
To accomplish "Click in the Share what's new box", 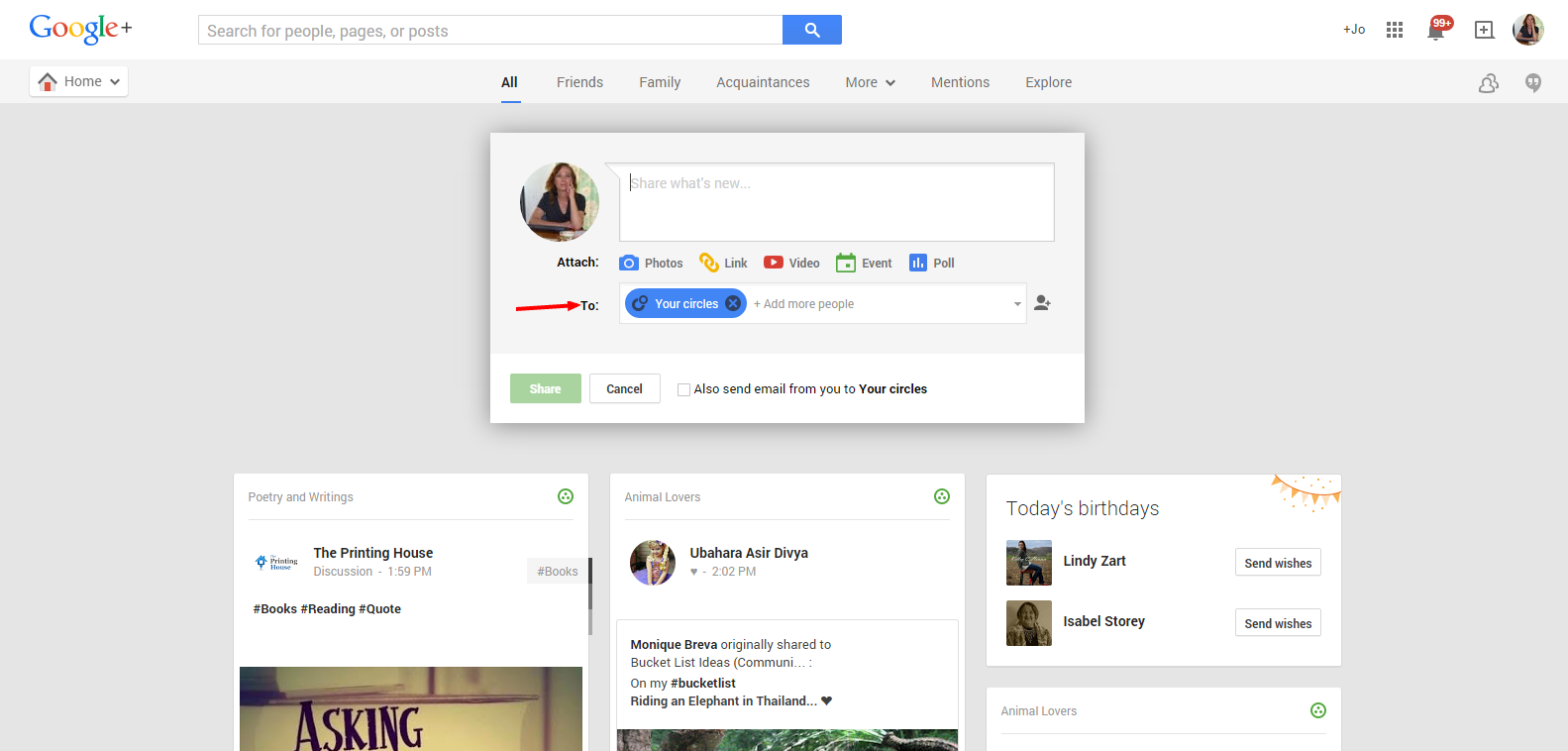I will (x=836, y=202).
